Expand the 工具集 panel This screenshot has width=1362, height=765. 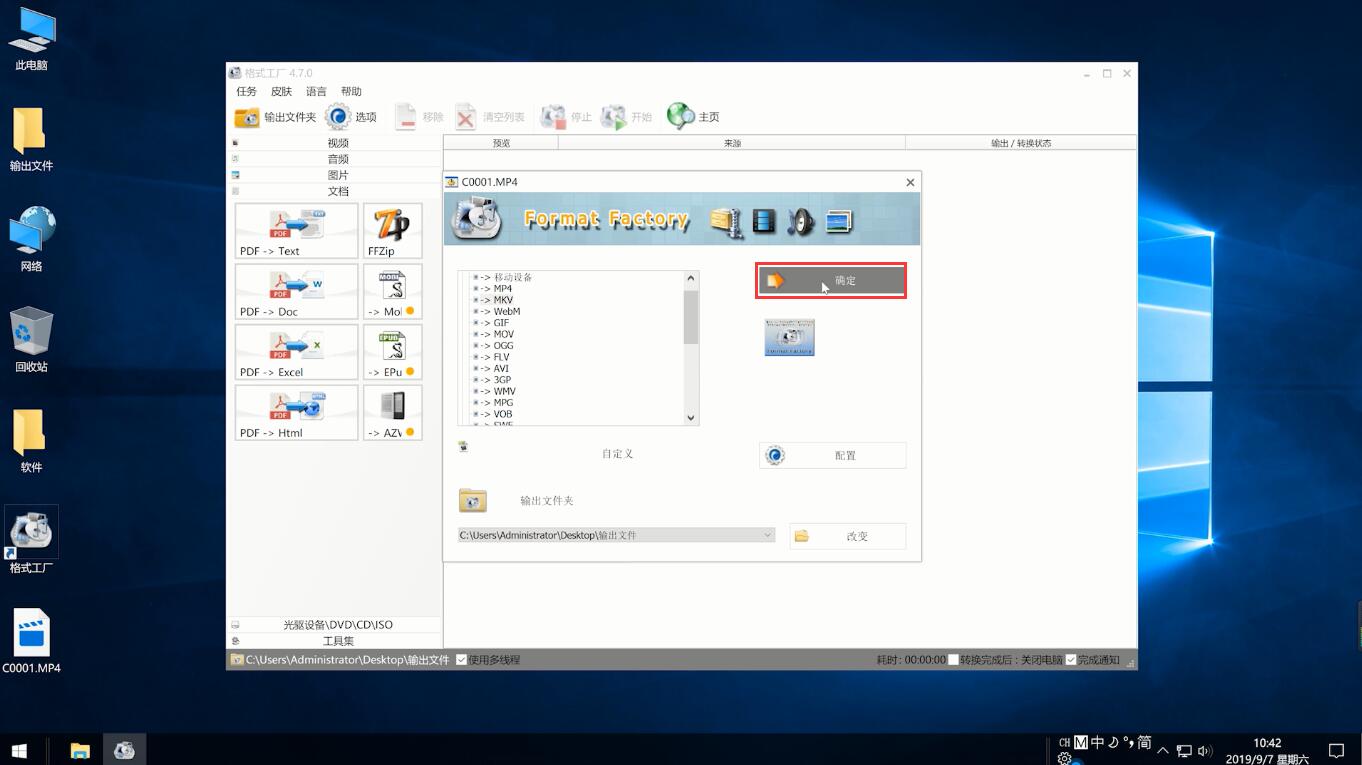pos(336,641)
